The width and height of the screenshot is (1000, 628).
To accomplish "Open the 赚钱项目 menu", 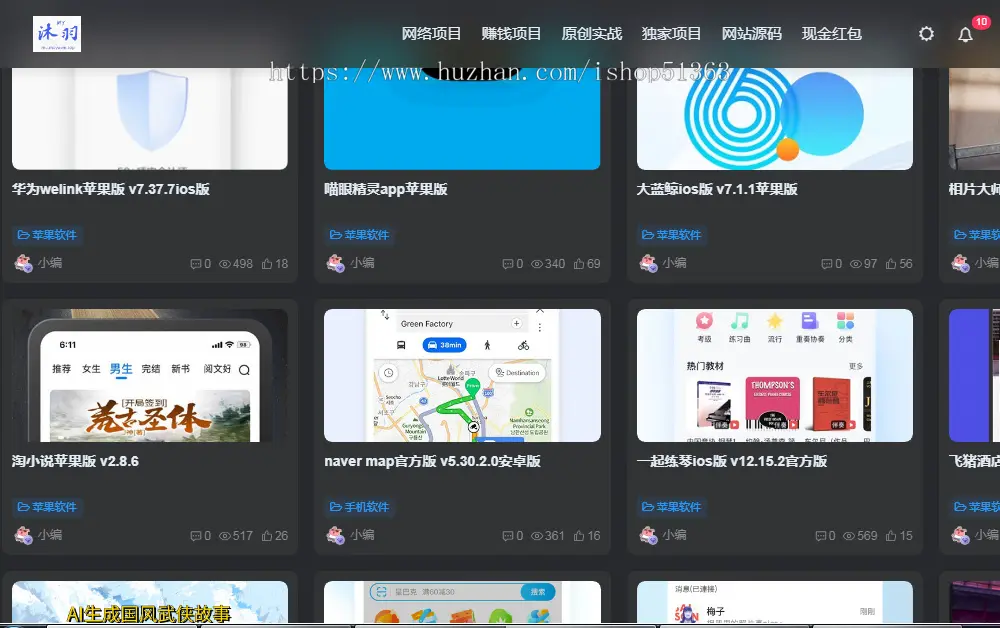I will click(x=511, y=34).
